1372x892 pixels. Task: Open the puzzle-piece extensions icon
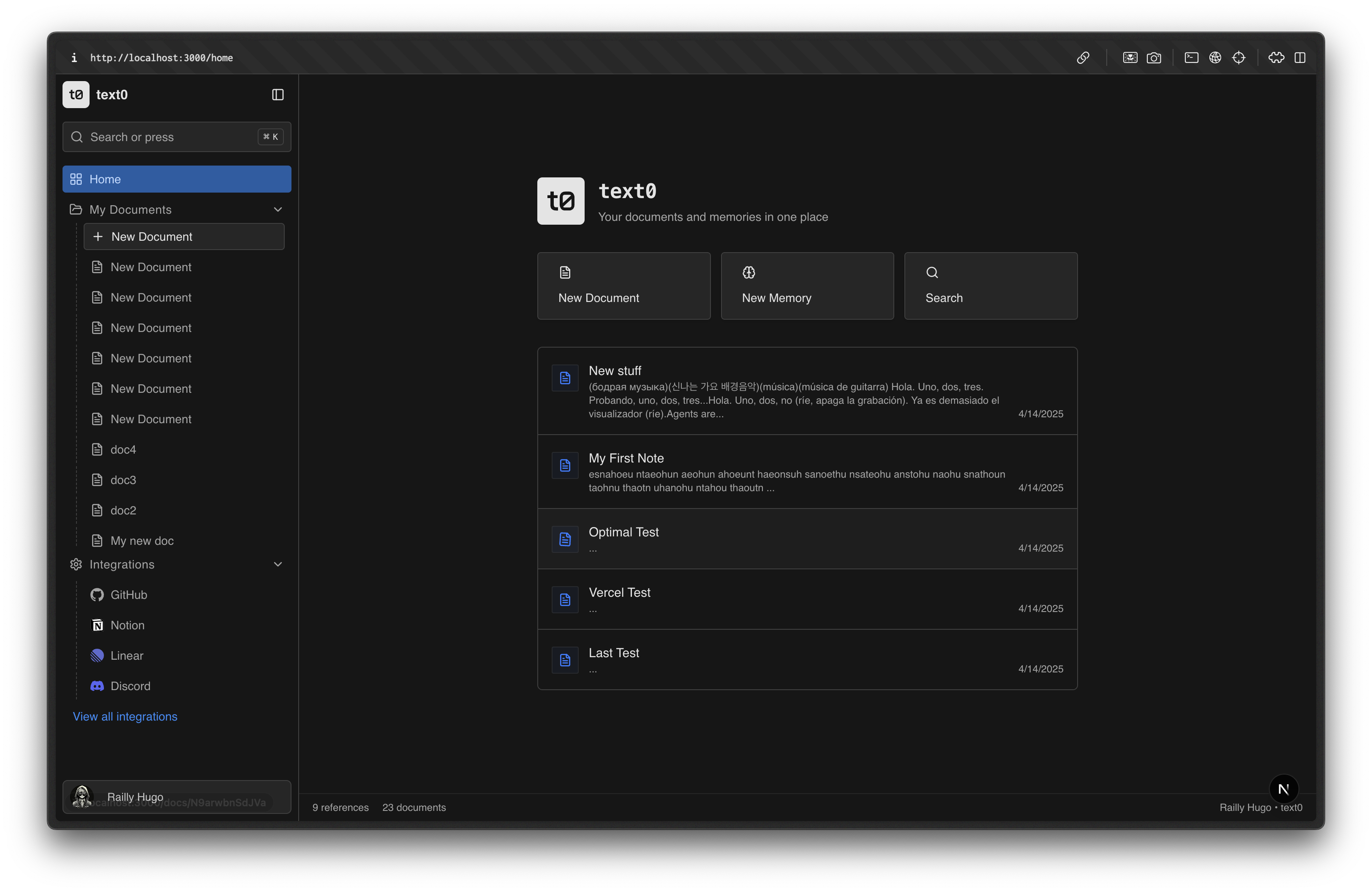tap(1276, 57)
